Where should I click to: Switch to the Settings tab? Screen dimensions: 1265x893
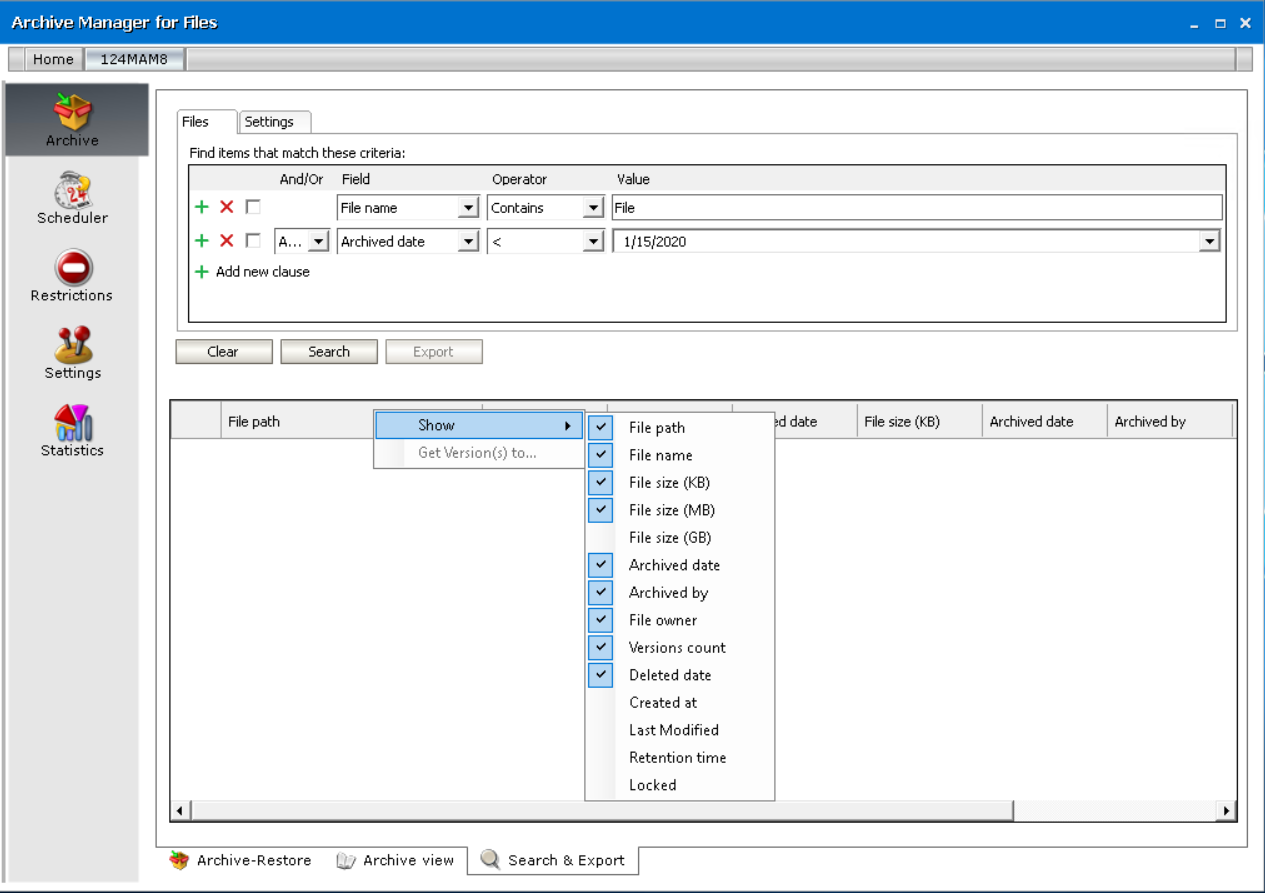pos(270,122)
